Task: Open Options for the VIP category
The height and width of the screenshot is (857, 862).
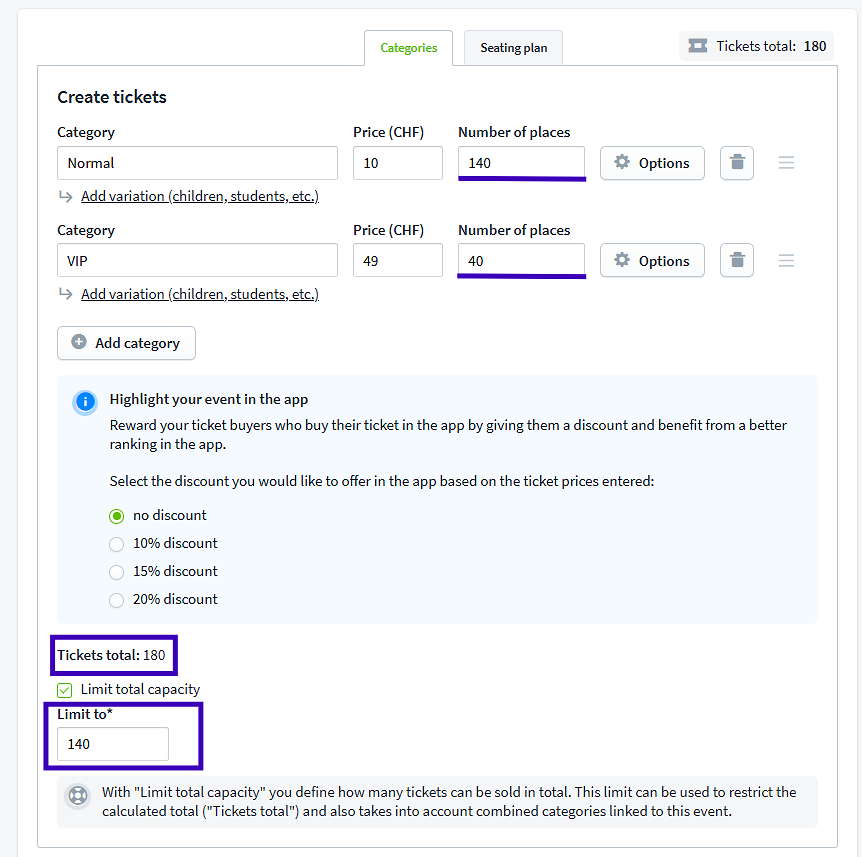Action: click(652, 261)
